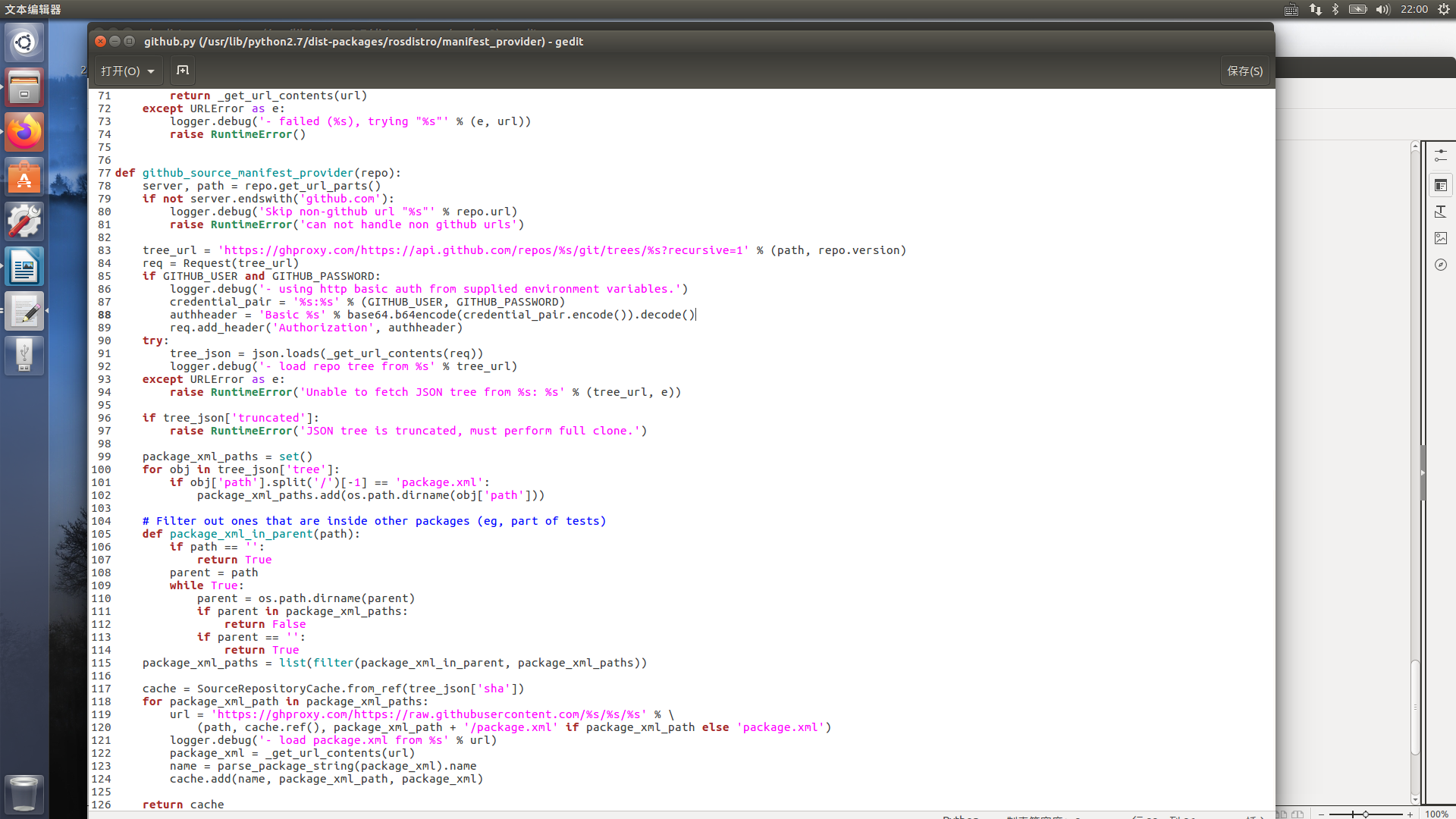1456x819 pixels.
Task: Open the 打开(O) file chooser dropdown
Action: pyautogui.click(x=127, y=71)
